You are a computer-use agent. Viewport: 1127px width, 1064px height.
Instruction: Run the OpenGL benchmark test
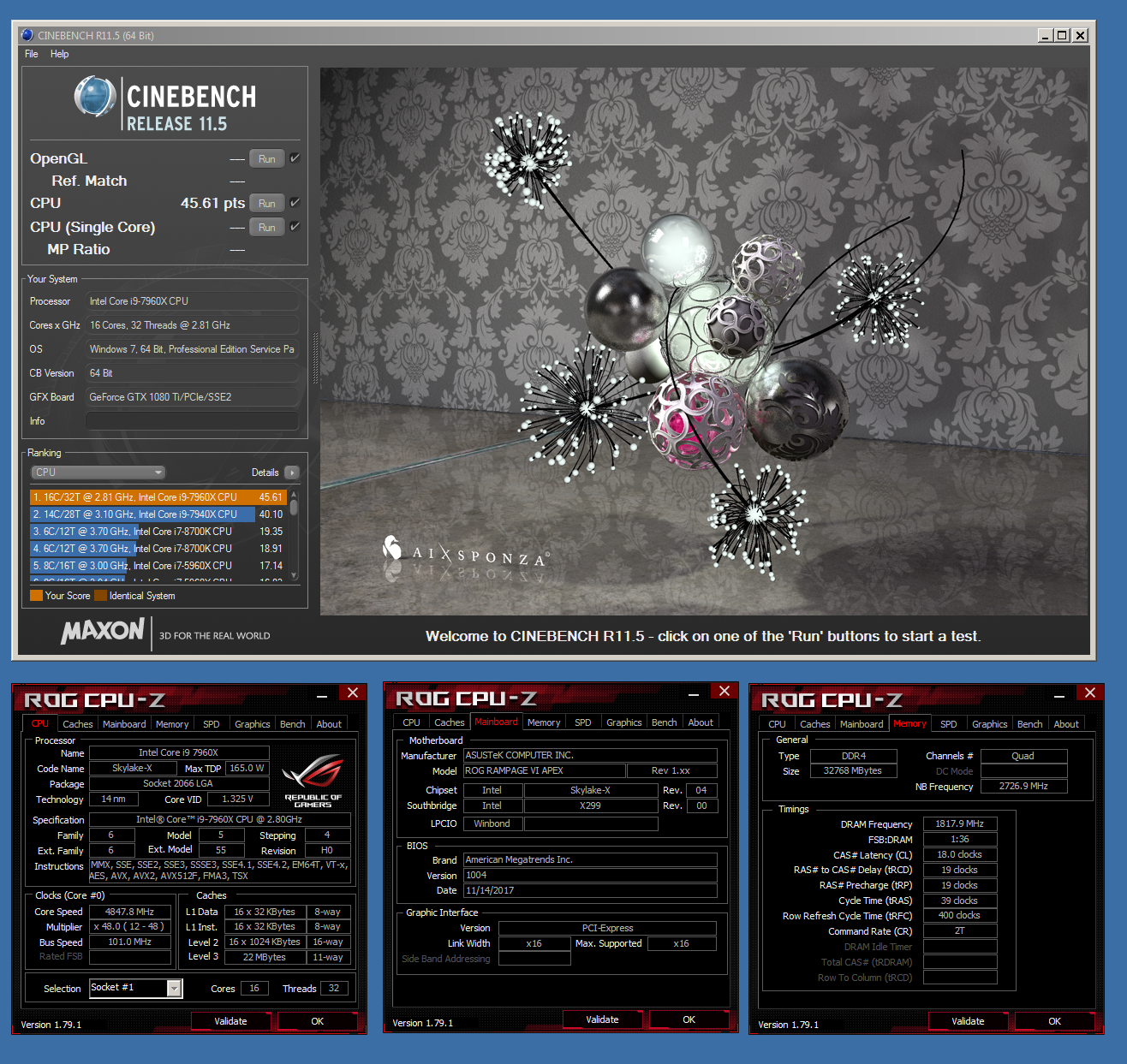[267, 159]
